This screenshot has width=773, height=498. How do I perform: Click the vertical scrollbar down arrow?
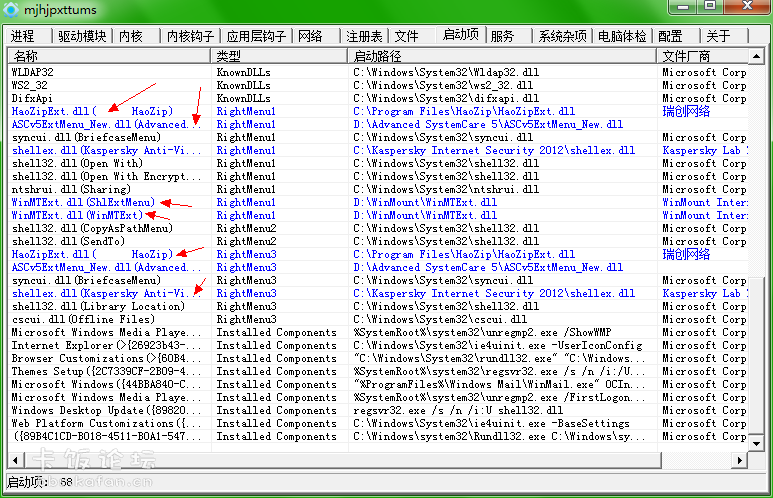tap(756, 443)
